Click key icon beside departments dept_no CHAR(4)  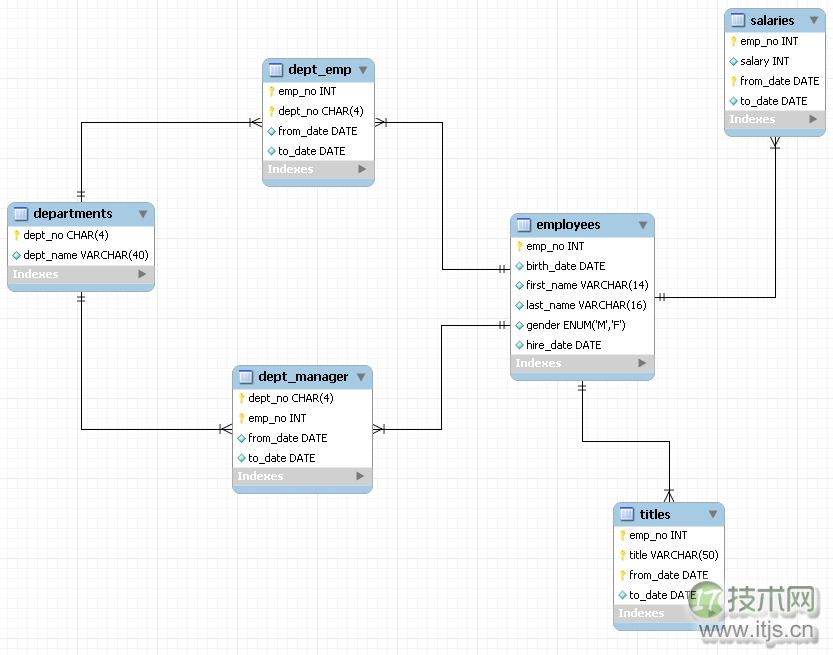(x=16, y=235)
